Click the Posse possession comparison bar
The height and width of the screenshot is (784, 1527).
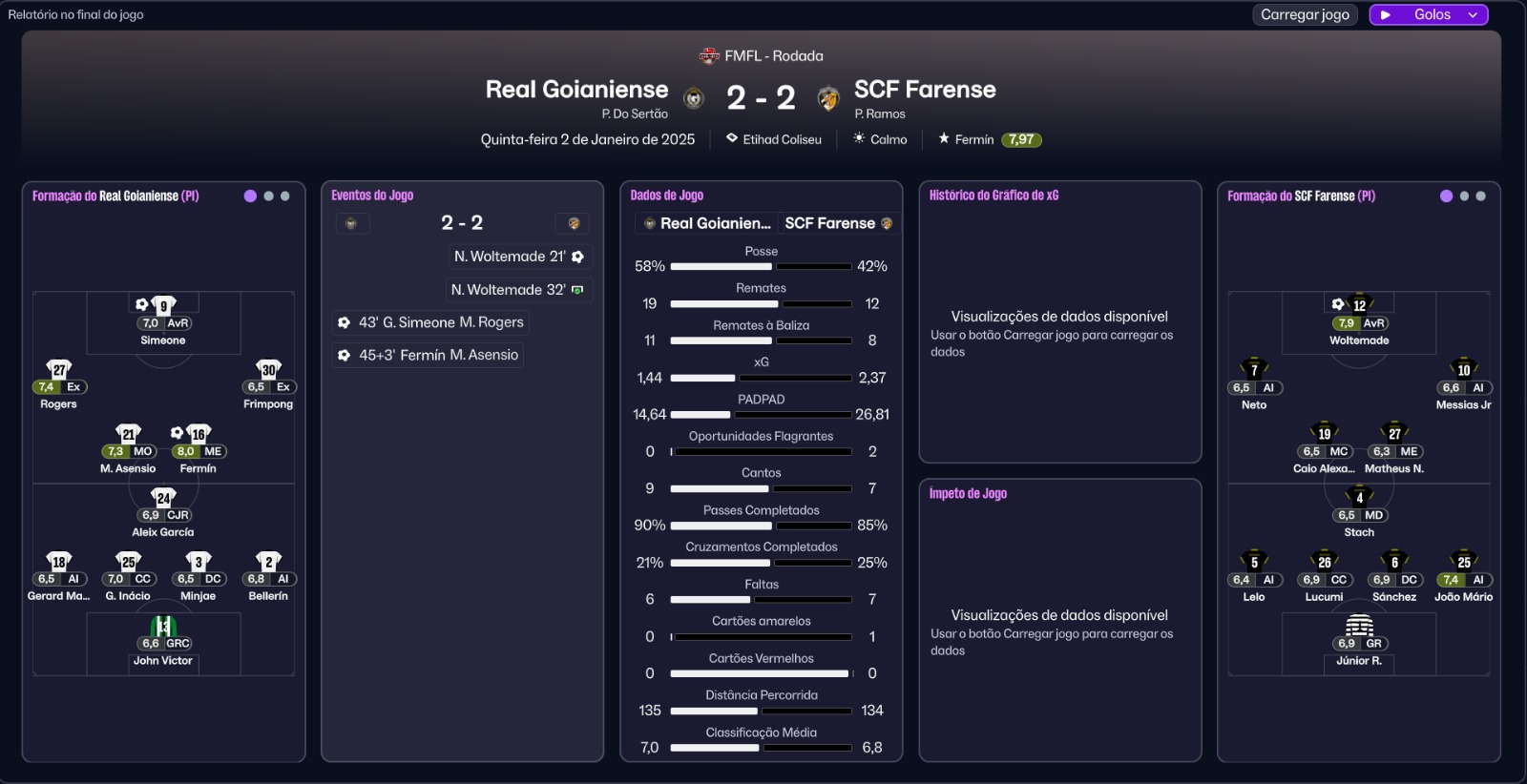tap(761, 266)
